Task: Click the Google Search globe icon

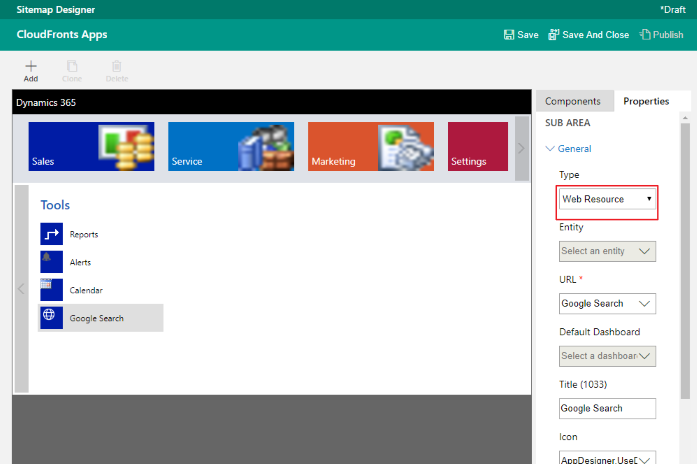Action: 52,317
